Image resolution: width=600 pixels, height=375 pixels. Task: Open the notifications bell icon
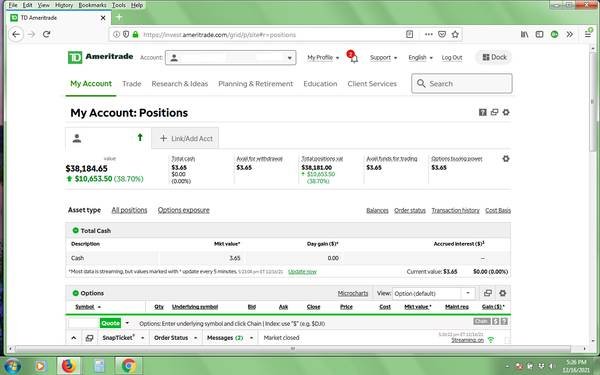point(354,59)
